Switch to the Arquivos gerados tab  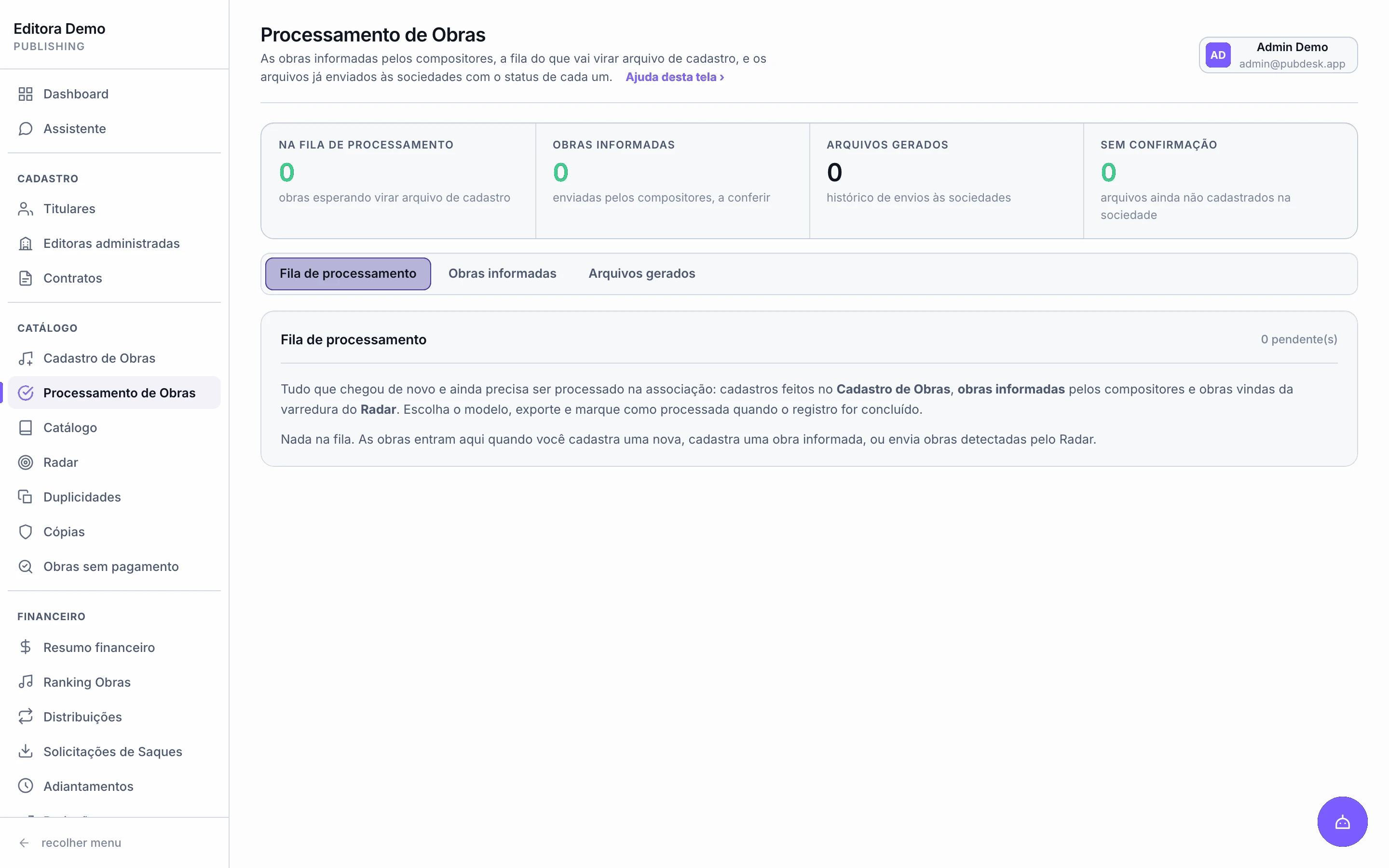642,274
